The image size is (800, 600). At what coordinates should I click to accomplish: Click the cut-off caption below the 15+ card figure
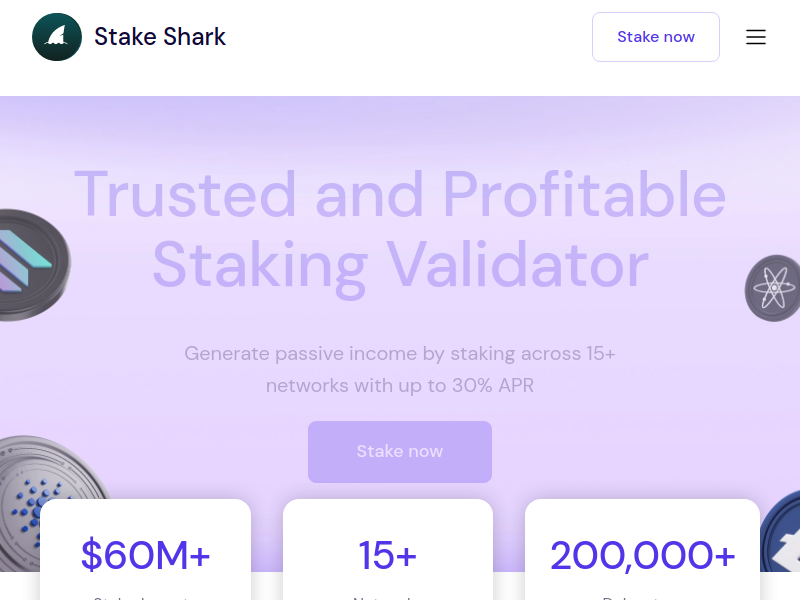(388, 597)
